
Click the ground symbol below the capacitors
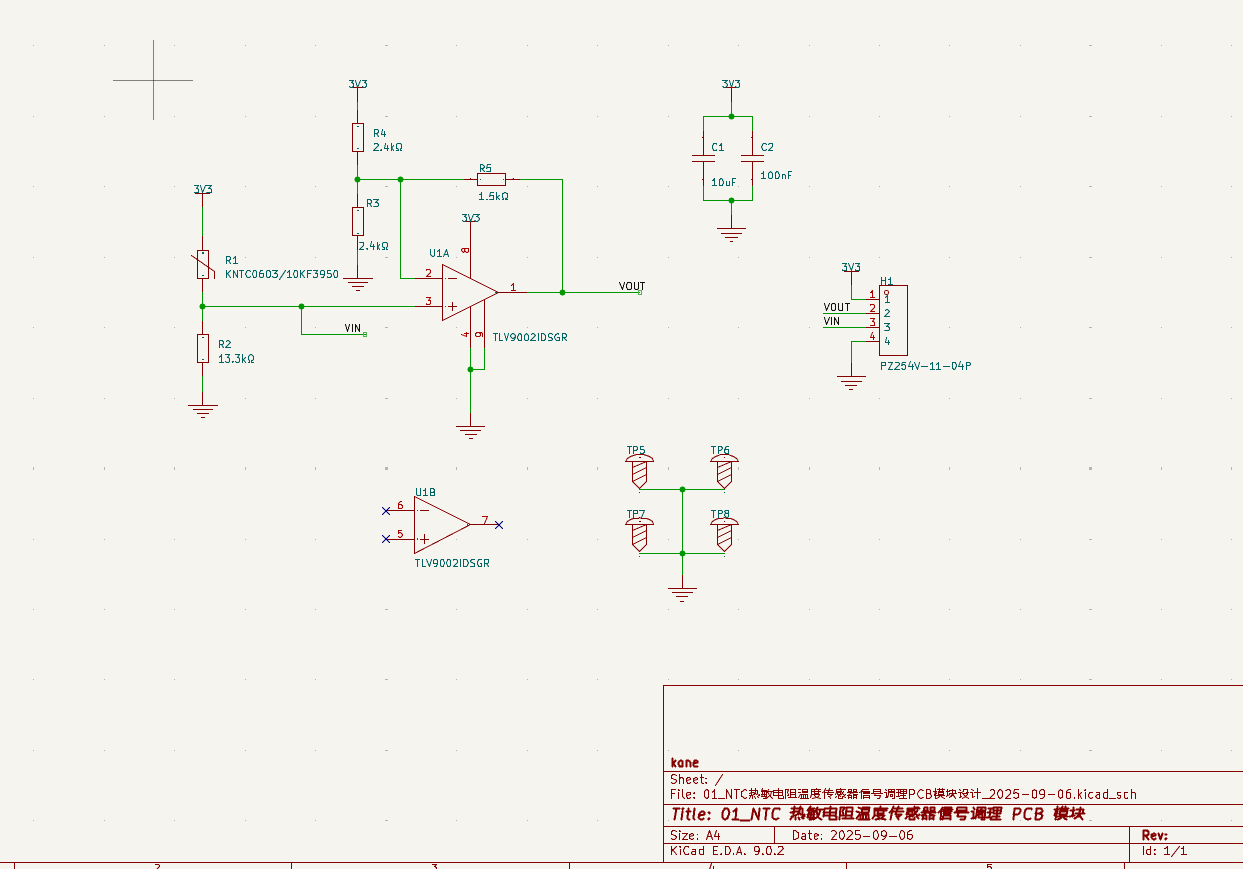click(731, 234)
